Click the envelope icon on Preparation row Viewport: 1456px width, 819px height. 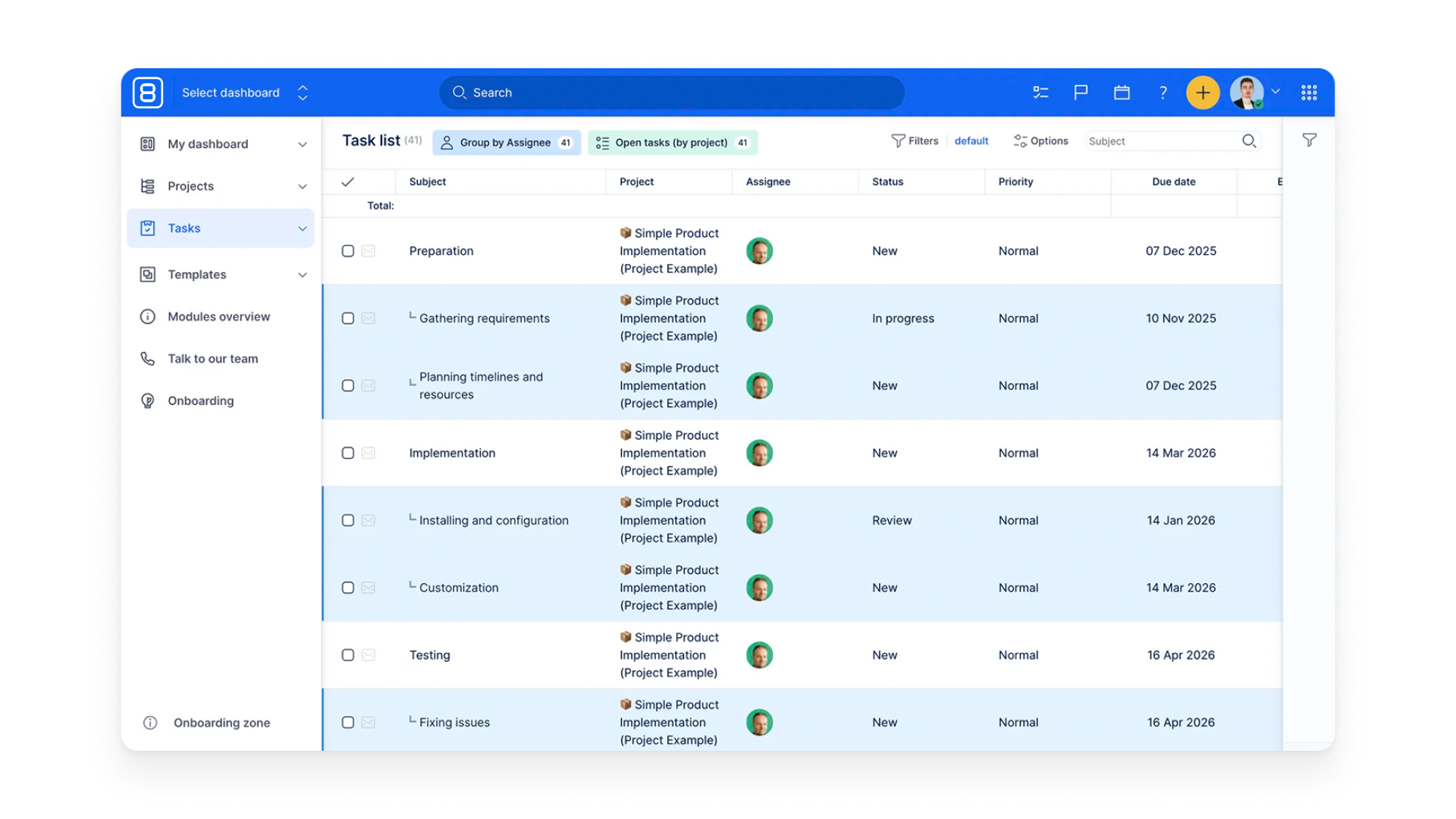tap(369, 251)
